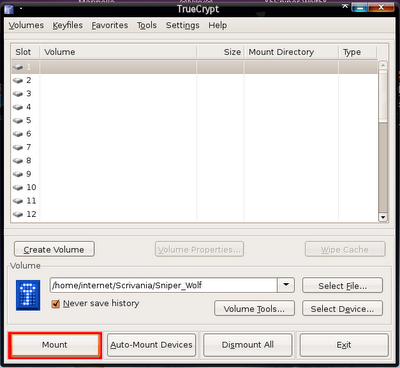Expand the volume path history dropdown
The width and height of the screenshot is (400, 368).
(x=286, y=285)
